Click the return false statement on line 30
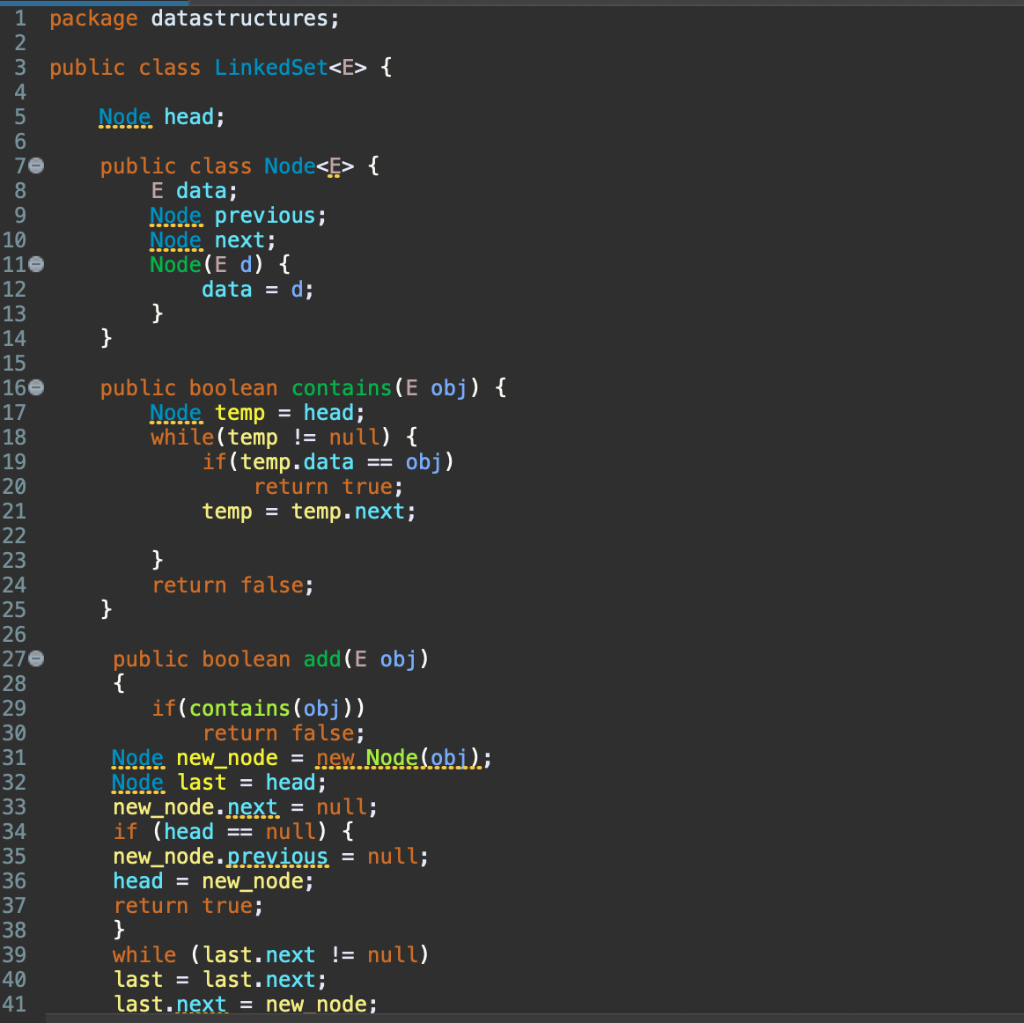Screen dimensions: 1024x1023 (283, 732)
